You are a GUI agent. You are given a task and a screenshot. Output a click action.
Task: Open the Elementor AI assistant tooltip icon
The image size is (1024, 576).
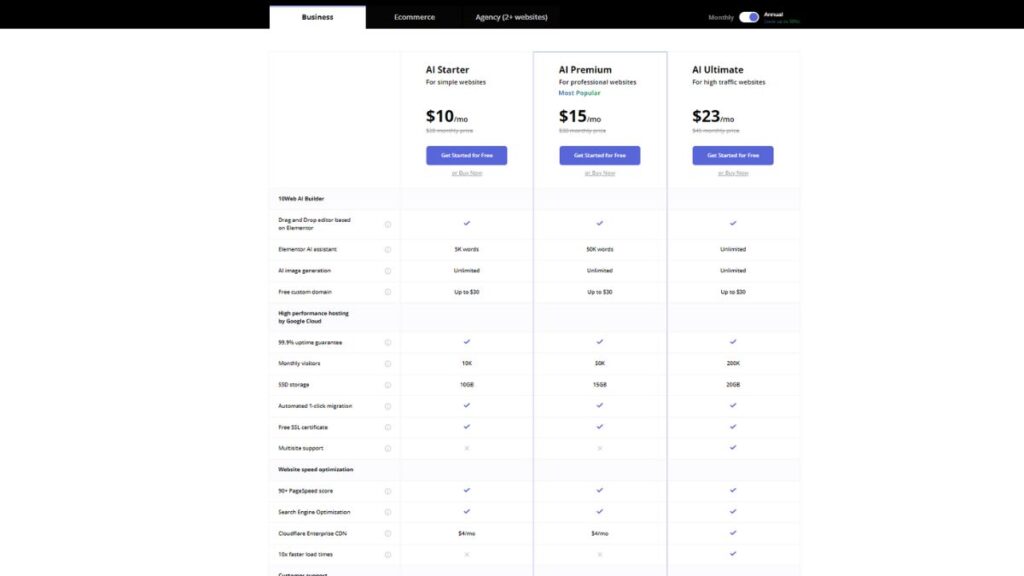click(x=388, y=248)
